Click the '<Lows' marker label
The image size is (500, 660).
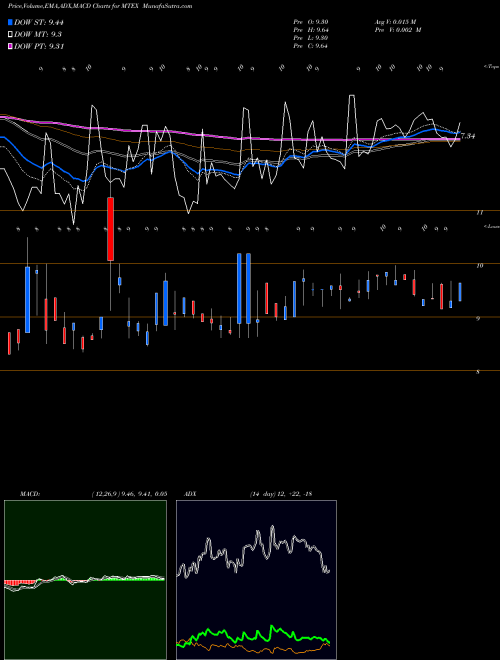[491, 226]
